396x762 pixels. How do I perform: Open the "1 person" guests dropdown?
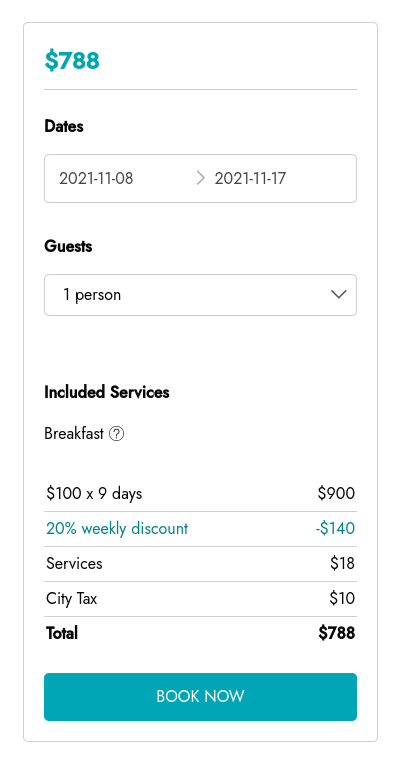(200, 295)
